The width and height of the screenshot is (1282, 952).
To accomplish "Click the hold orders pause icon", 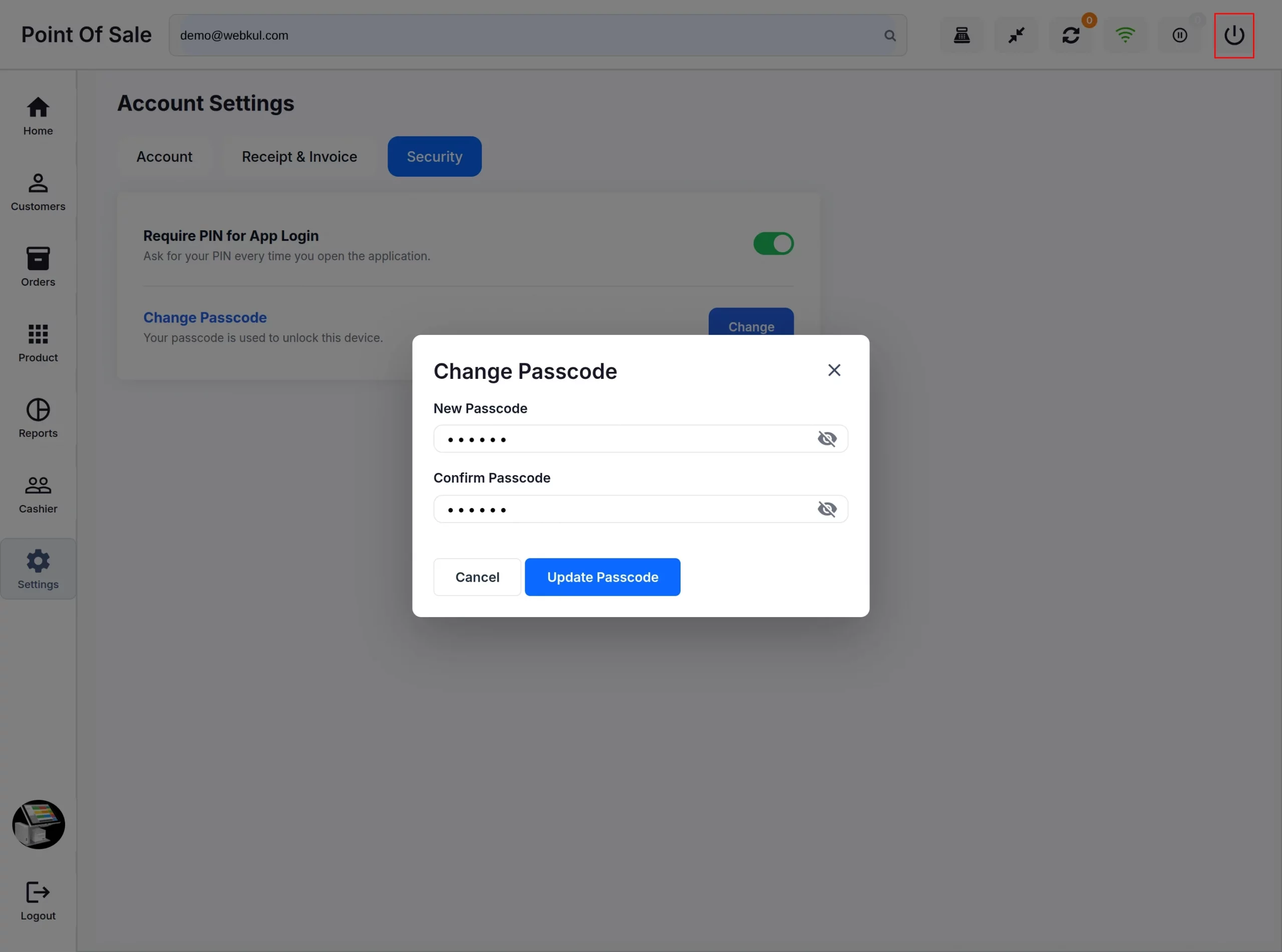I will pos(1180,35).
